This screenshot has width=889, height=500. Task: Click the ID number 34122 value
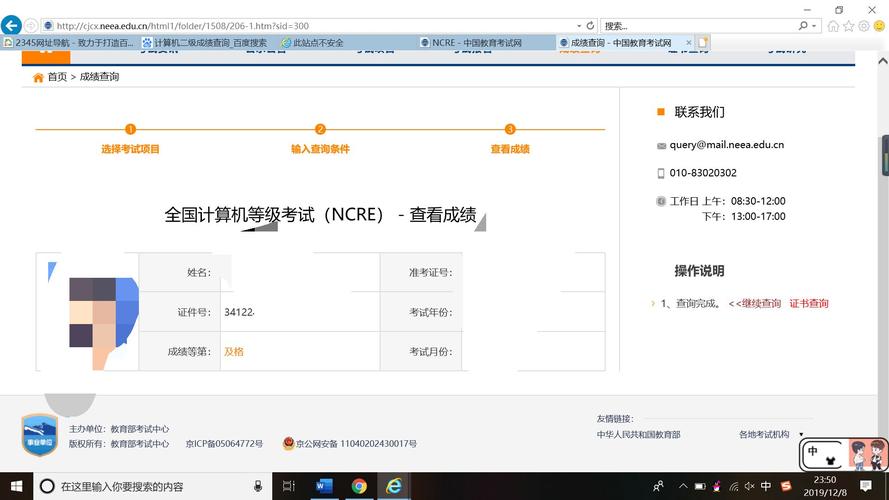click(x=239, y=312)
